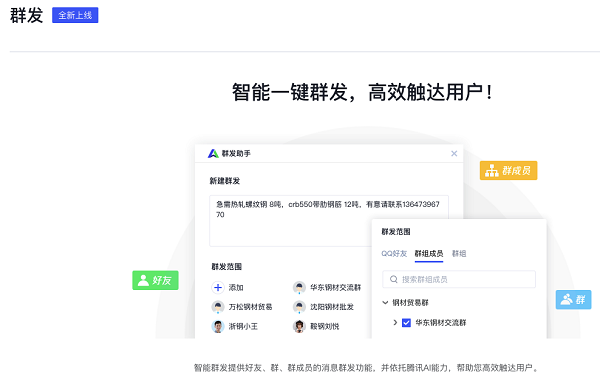
Task: Click the 添加 label text
Action: point(236,288)
